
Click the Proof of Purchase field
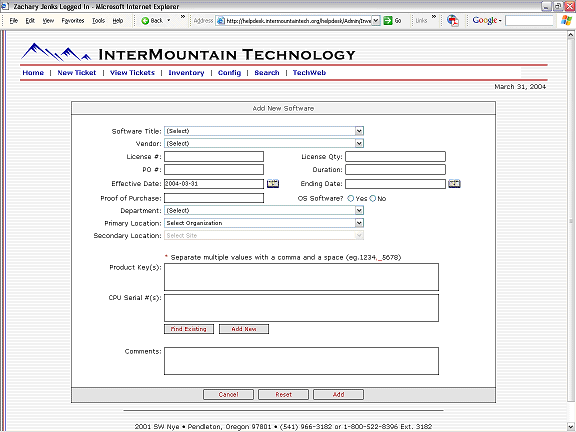pyautogui.click(x=214, y=198)
